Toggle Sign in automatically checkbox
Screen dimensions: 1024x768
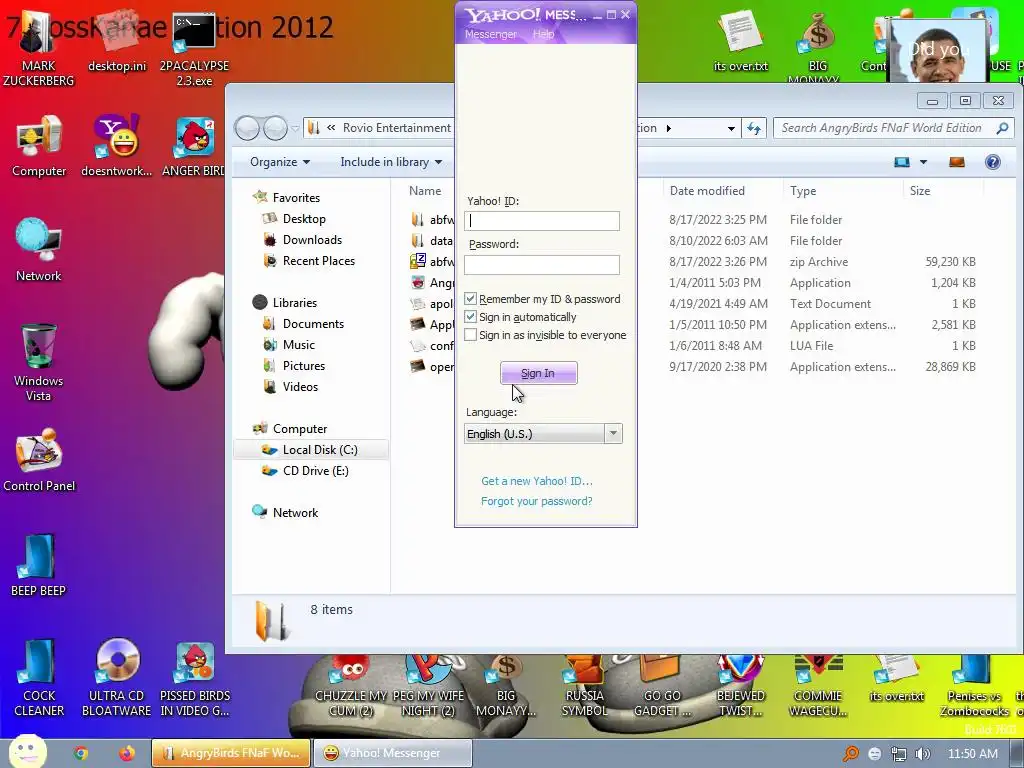(x=470, y=317)
